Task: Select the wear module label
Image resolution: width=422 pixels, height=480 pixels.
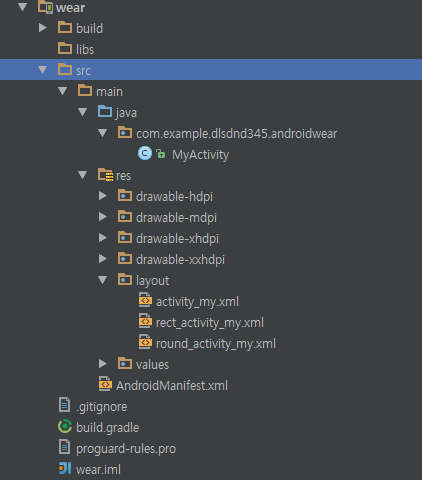Action: click(70, 8)
